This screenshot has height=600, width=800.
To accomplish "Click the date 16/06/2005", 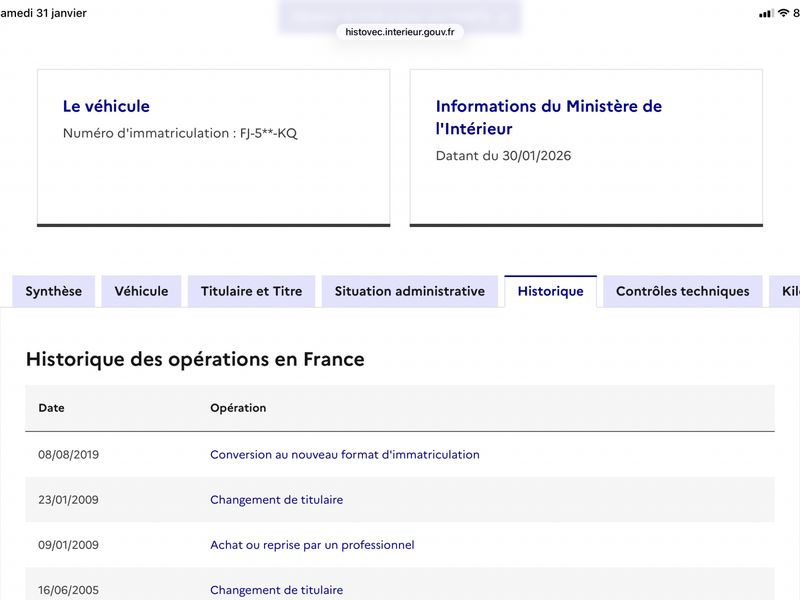I will pyautogui.click(x=68, y=590).
